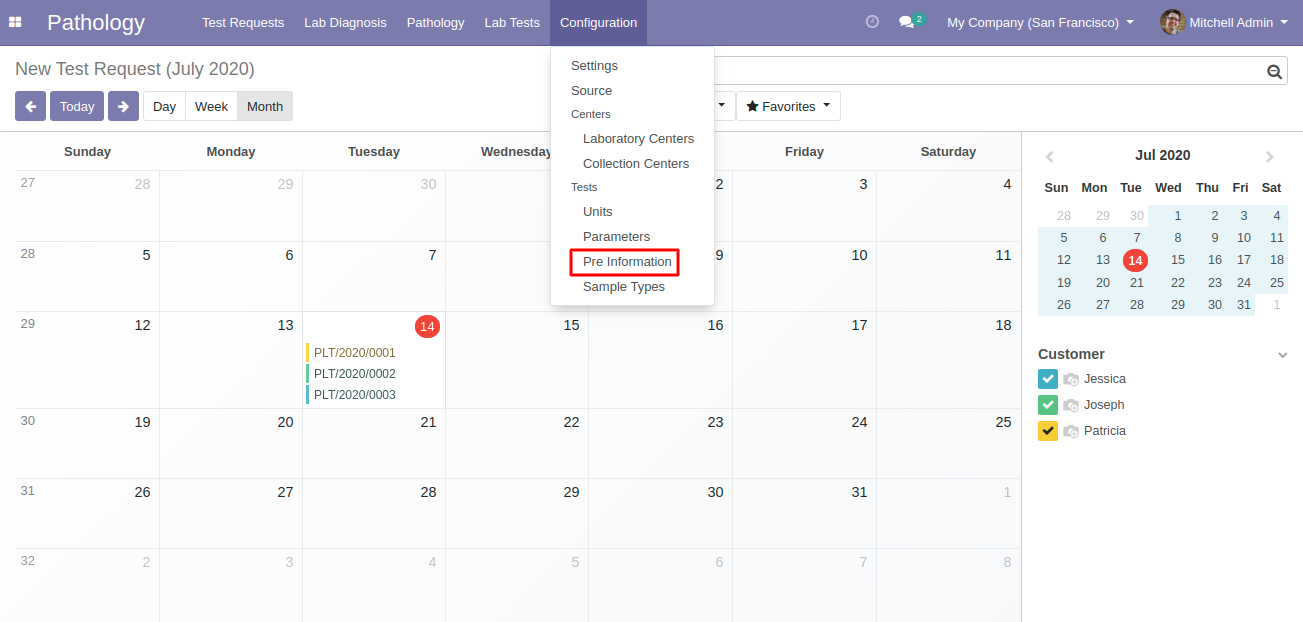Open the apps grid icon top-left
Image resolution: width=1303 pixels, height=622 pixels.
16,22
